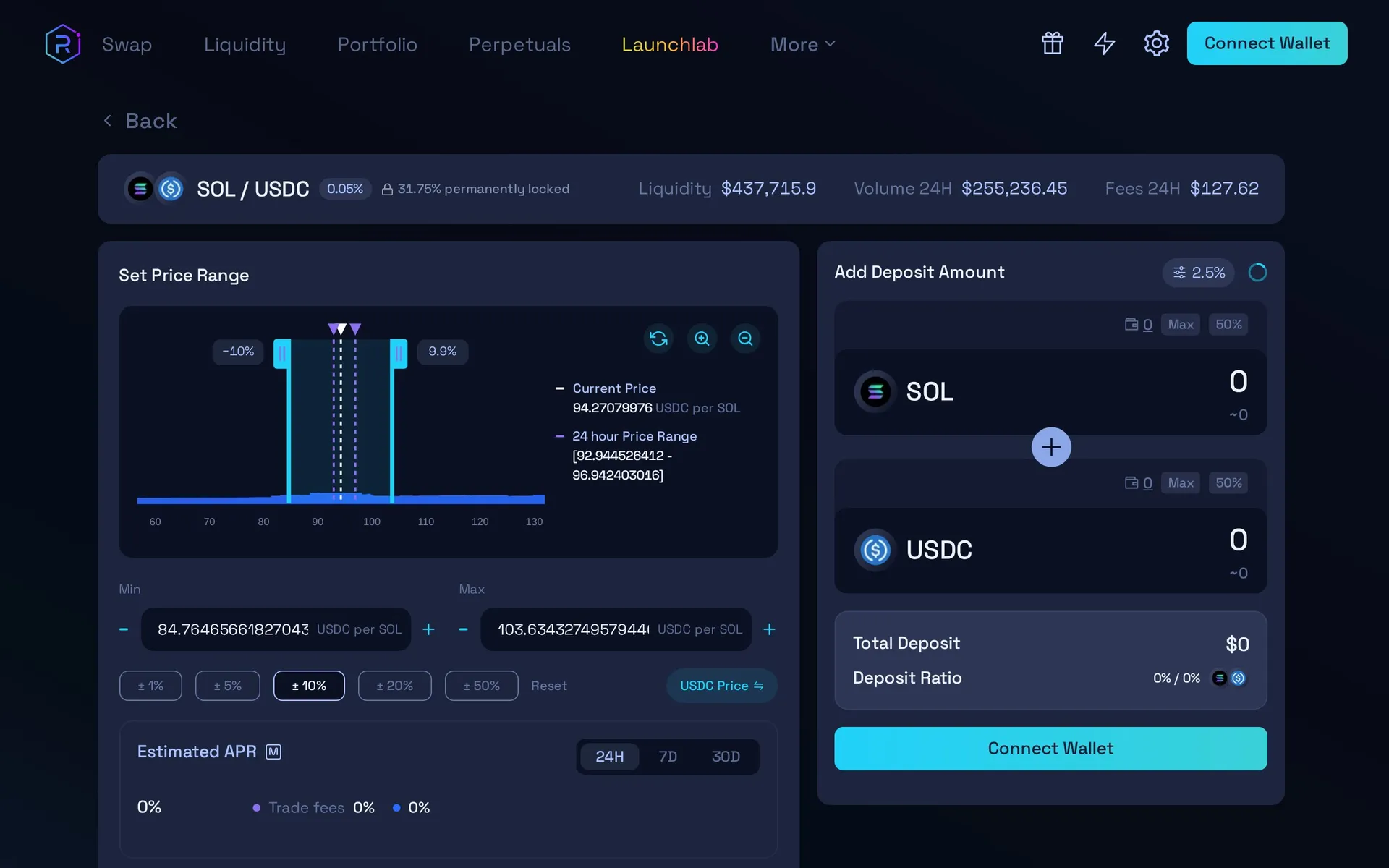Open the settings gear icon
Image resolution: width=1389 pixels, height=868 pixels.
(1156, 43)
